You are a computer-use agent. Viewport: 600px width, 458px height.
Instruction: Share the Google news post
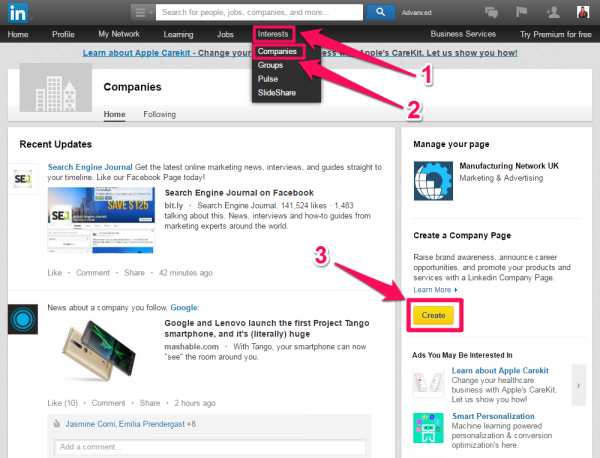click(x=150, y=403)
